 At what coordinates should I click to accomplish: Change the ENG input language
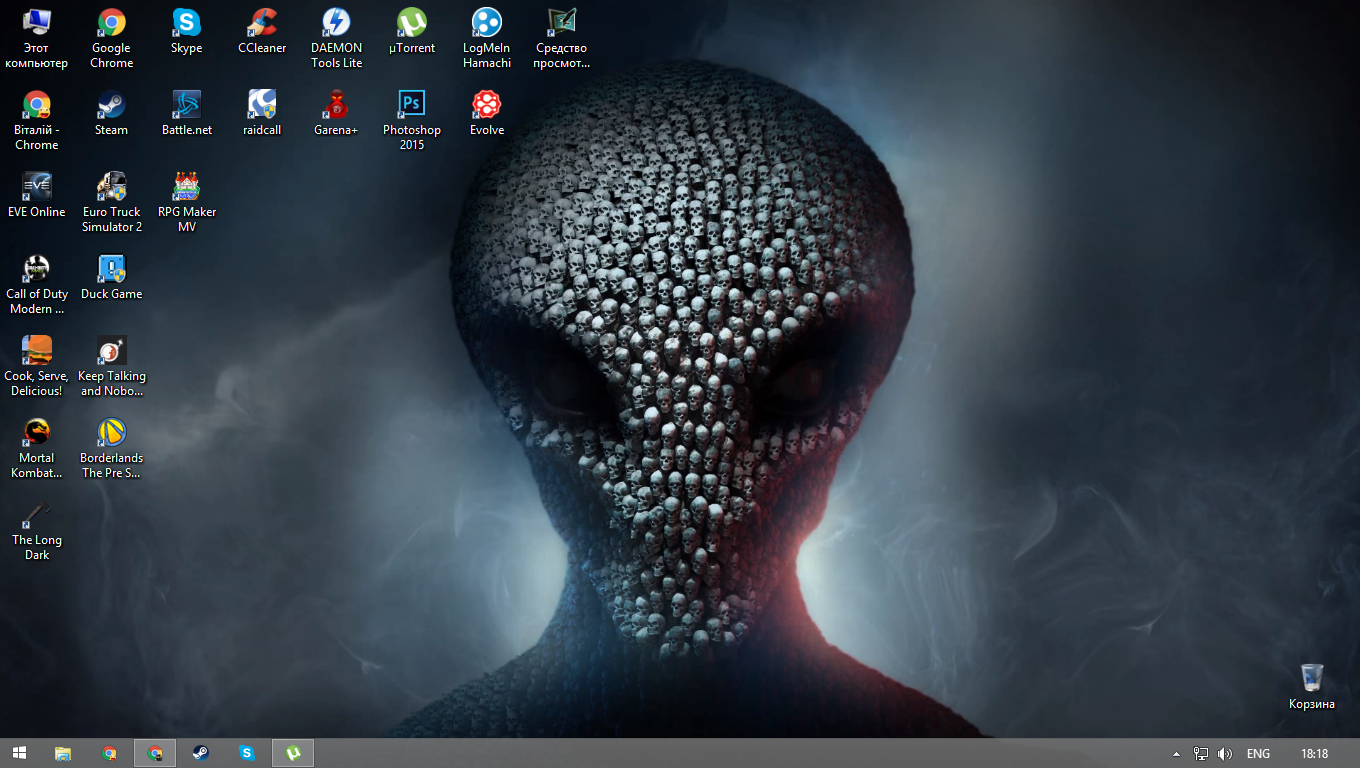coord(1259,754)
